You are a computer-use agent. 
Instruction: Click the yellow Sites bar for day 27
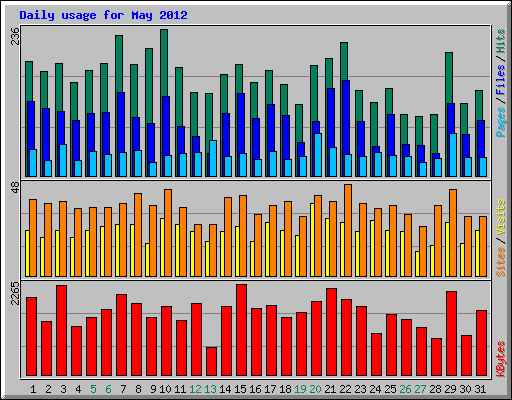[417, 264]
